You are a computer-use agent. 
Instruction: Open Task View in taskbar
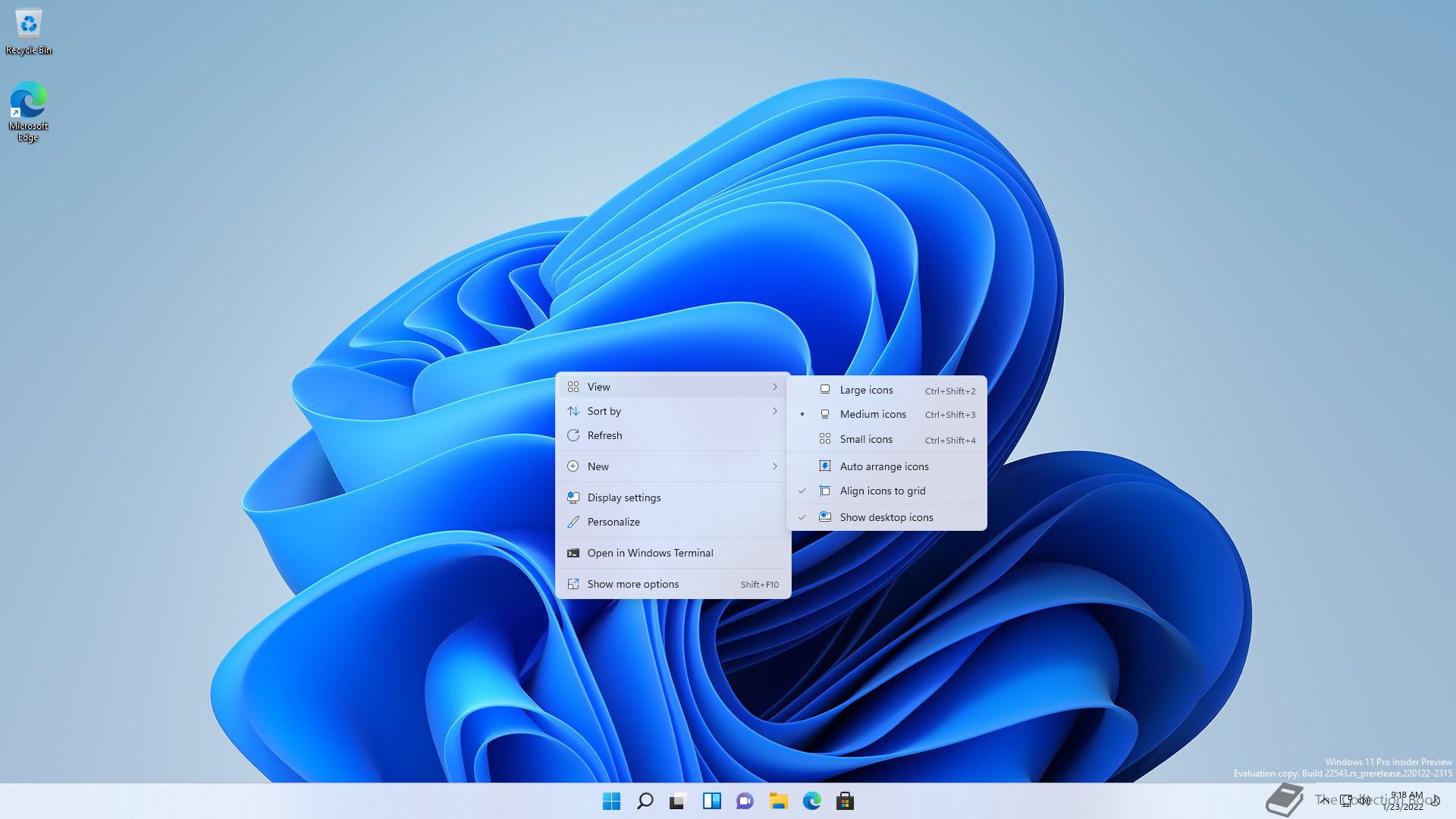tap(678, 801)
